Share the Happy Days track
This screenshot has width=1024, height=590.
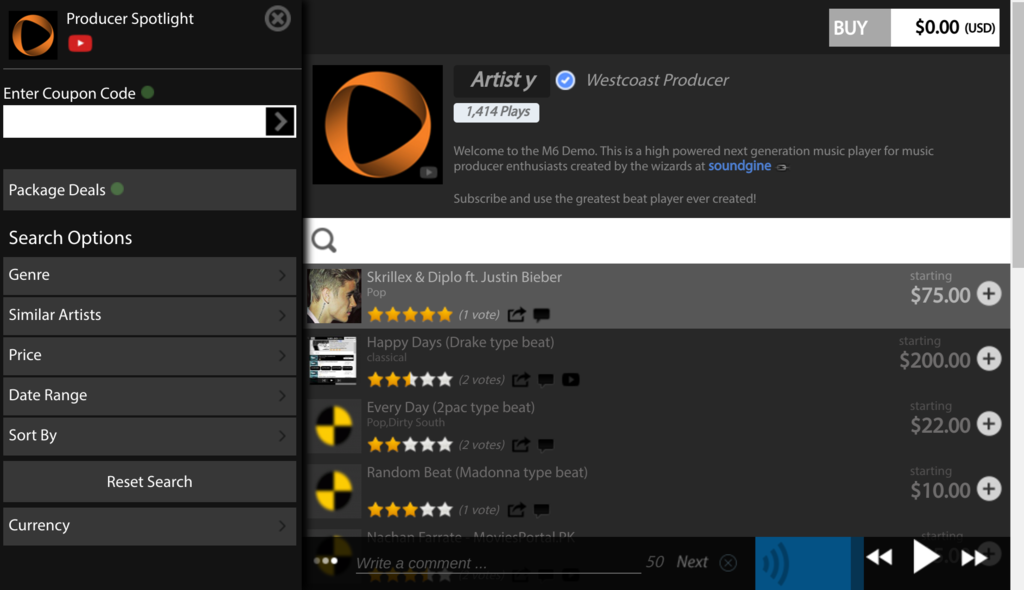520,380
